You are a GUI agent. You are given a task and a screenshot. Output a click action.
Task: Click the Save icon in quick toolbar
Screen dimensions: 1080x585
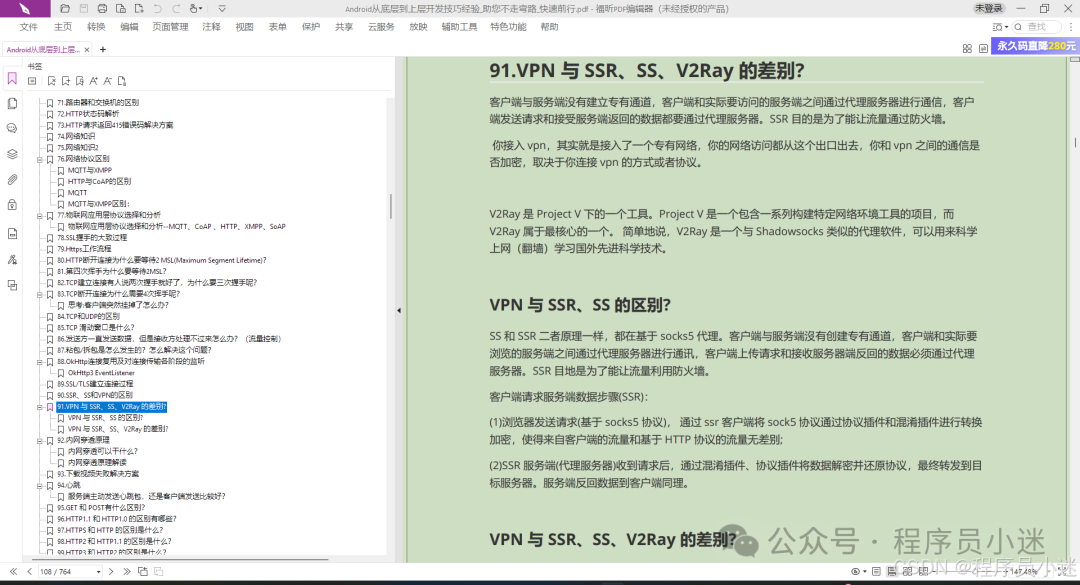click(83, 9)
